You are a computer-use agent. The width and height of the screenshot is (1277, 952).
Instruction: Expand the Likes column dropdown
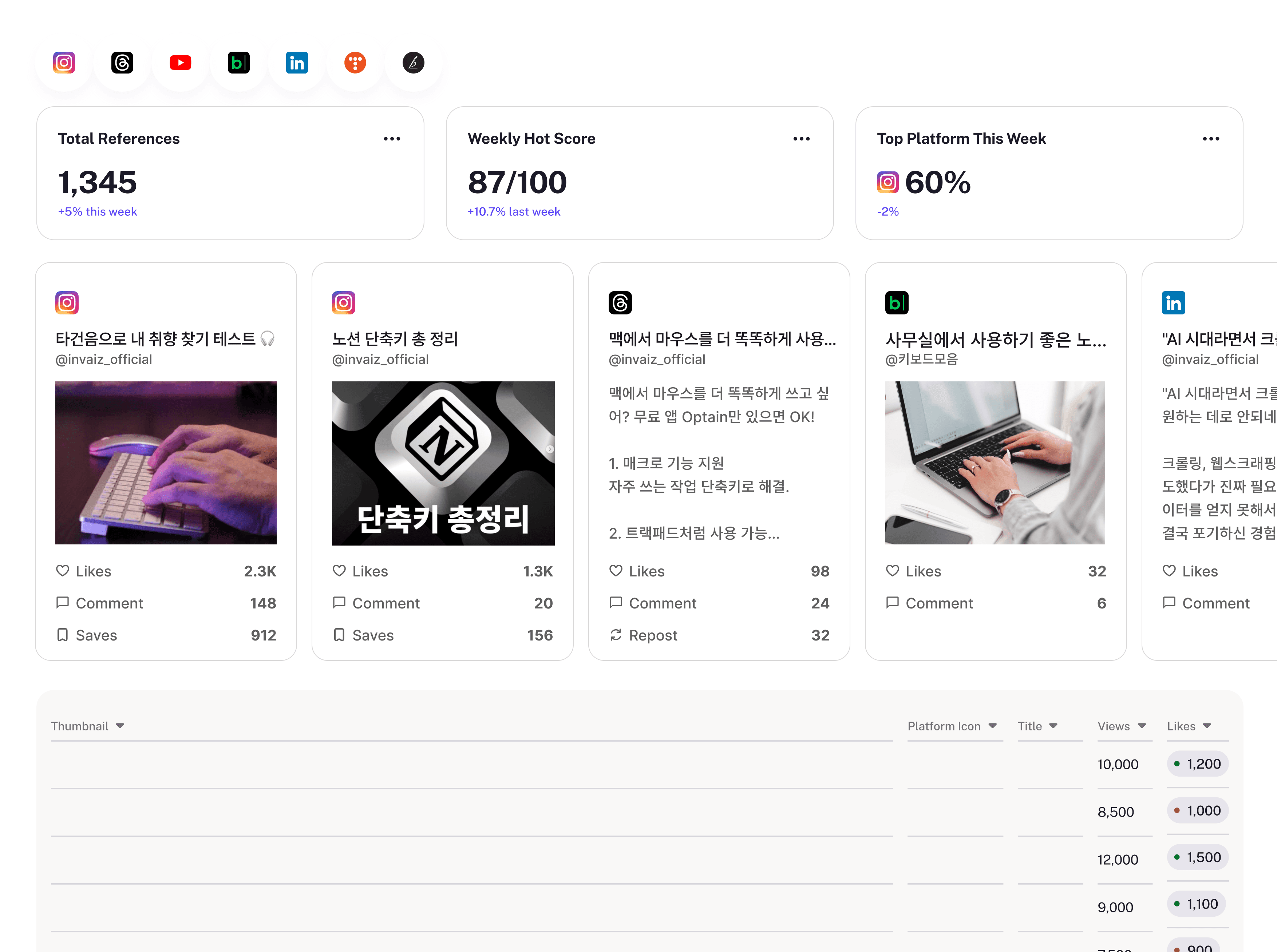coord(1207,726)
